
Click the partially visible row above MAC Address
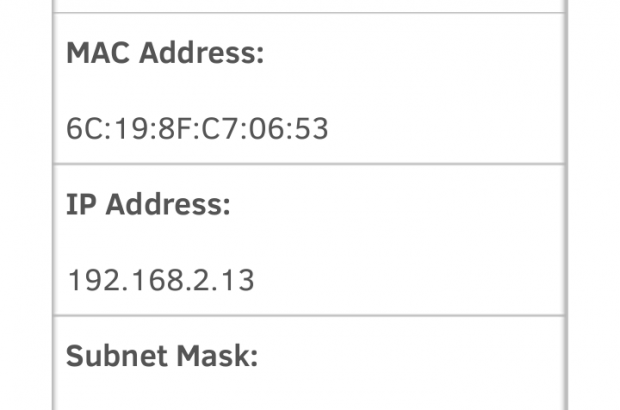(x=310, y=5)
